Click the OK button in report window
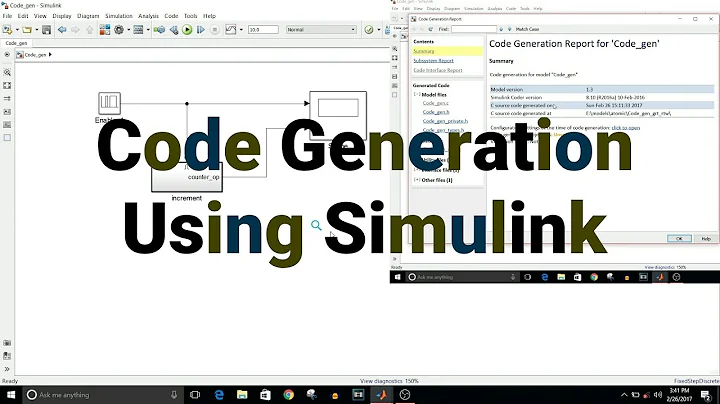Viewport: 720px width, 404px height. (679, 238)
